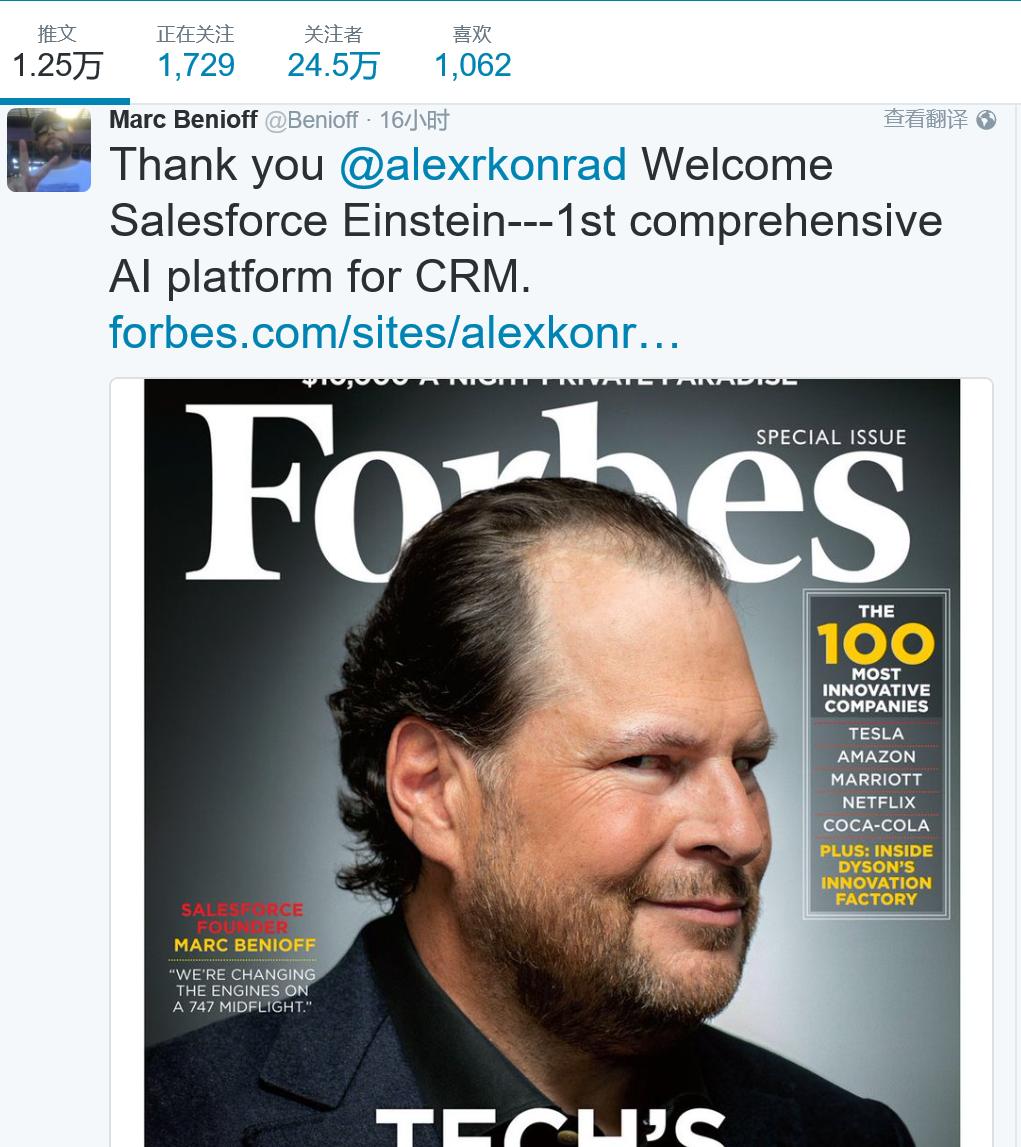This screenshot has width=1021, height=1147.
Task: Click the globe icon beside 查看翻译
Action: tap(986, 120)
